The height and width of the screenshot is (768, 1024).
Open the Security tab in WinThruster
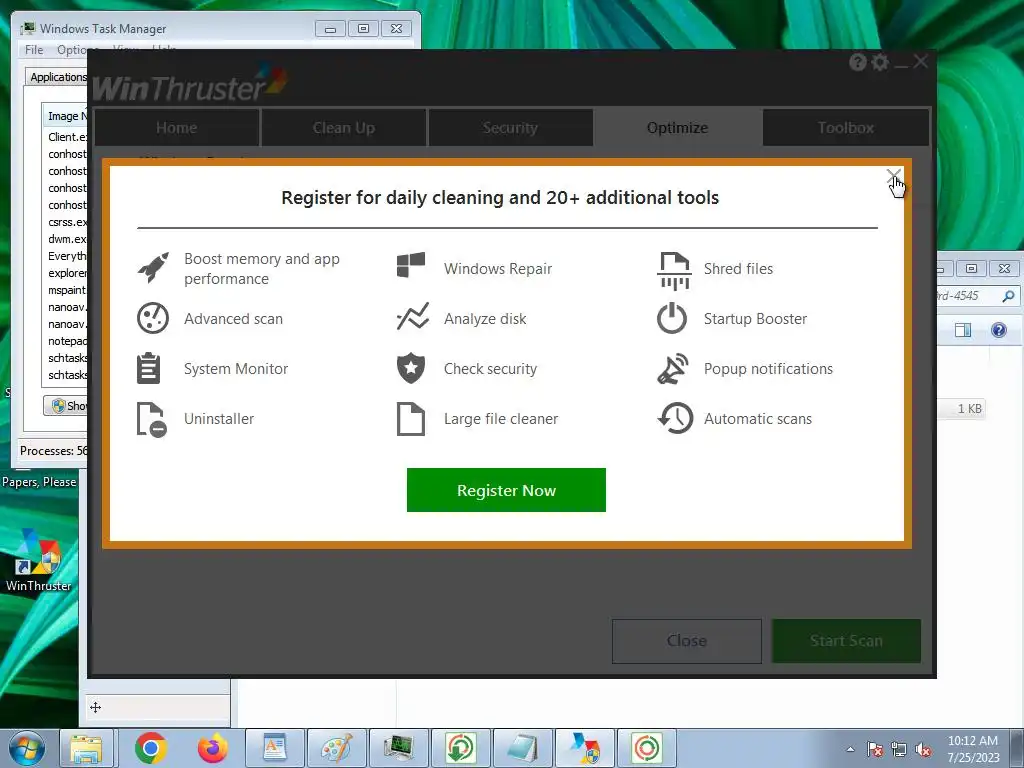[x=510, y=127]
